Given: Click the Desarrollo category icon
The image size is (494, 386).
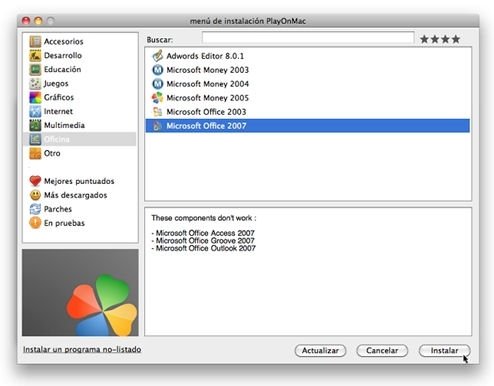Looking at the screenshot, I should (x=35, y=55).
